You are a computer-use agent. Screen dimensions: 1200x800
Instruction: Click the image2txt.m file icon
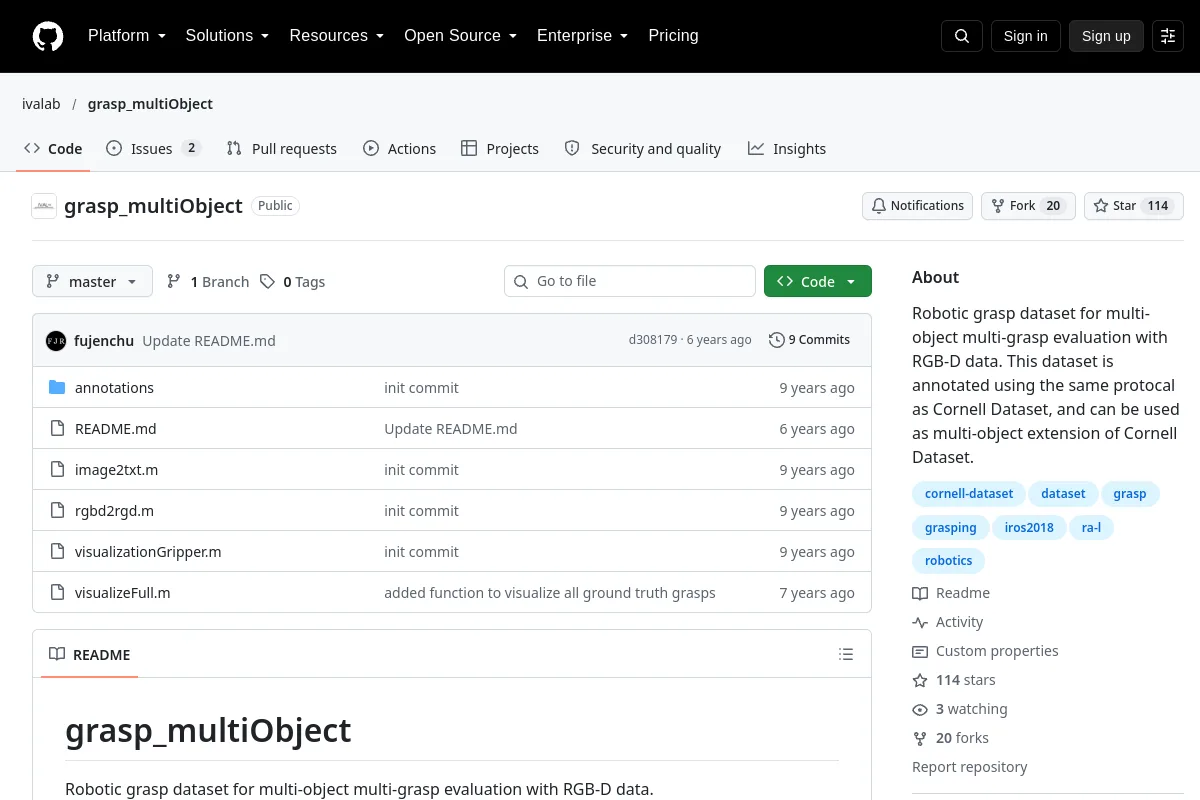point(57,470)
